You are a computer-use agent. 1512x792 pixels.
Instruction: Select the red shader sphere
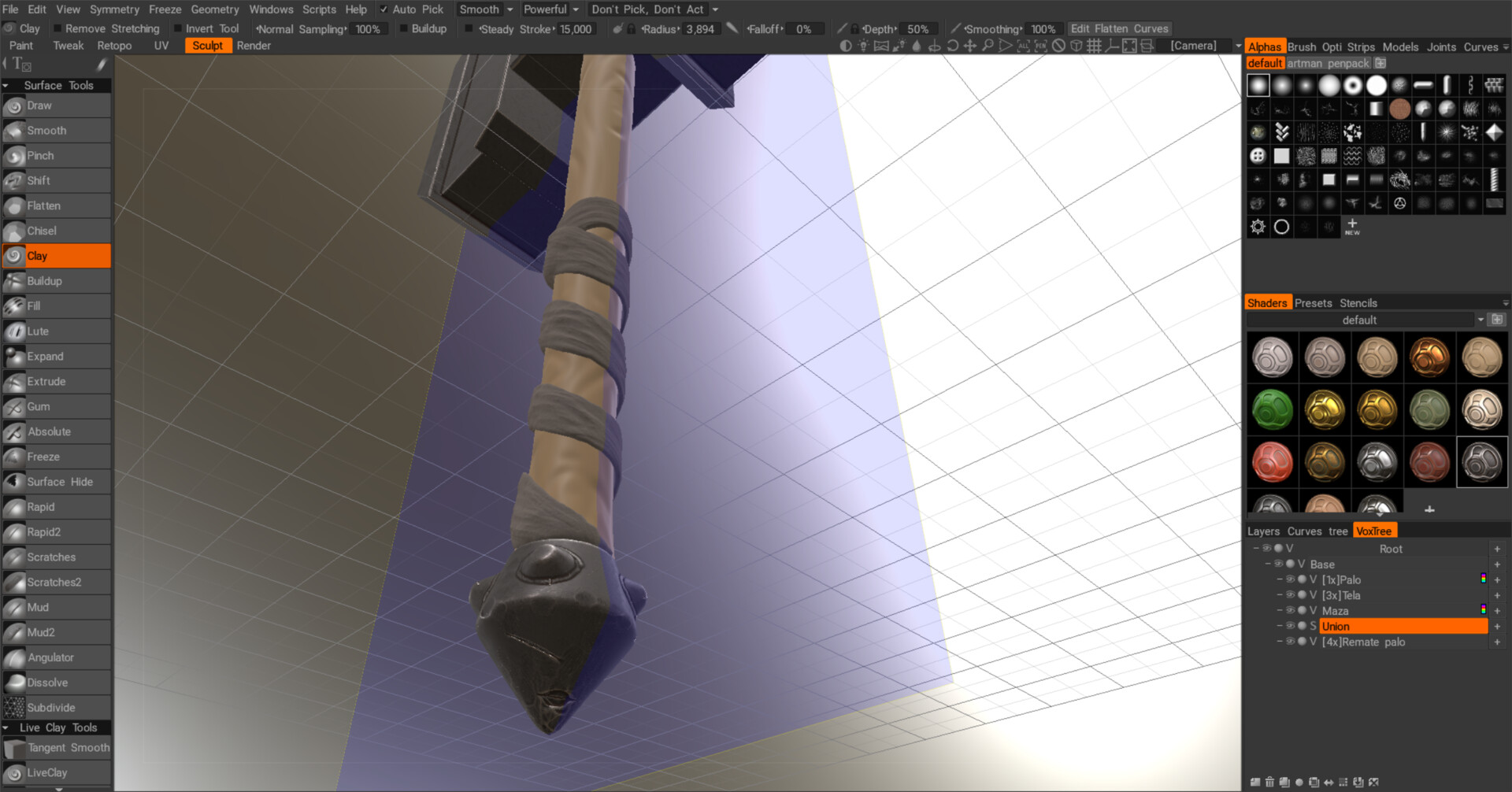[1273, 461]
